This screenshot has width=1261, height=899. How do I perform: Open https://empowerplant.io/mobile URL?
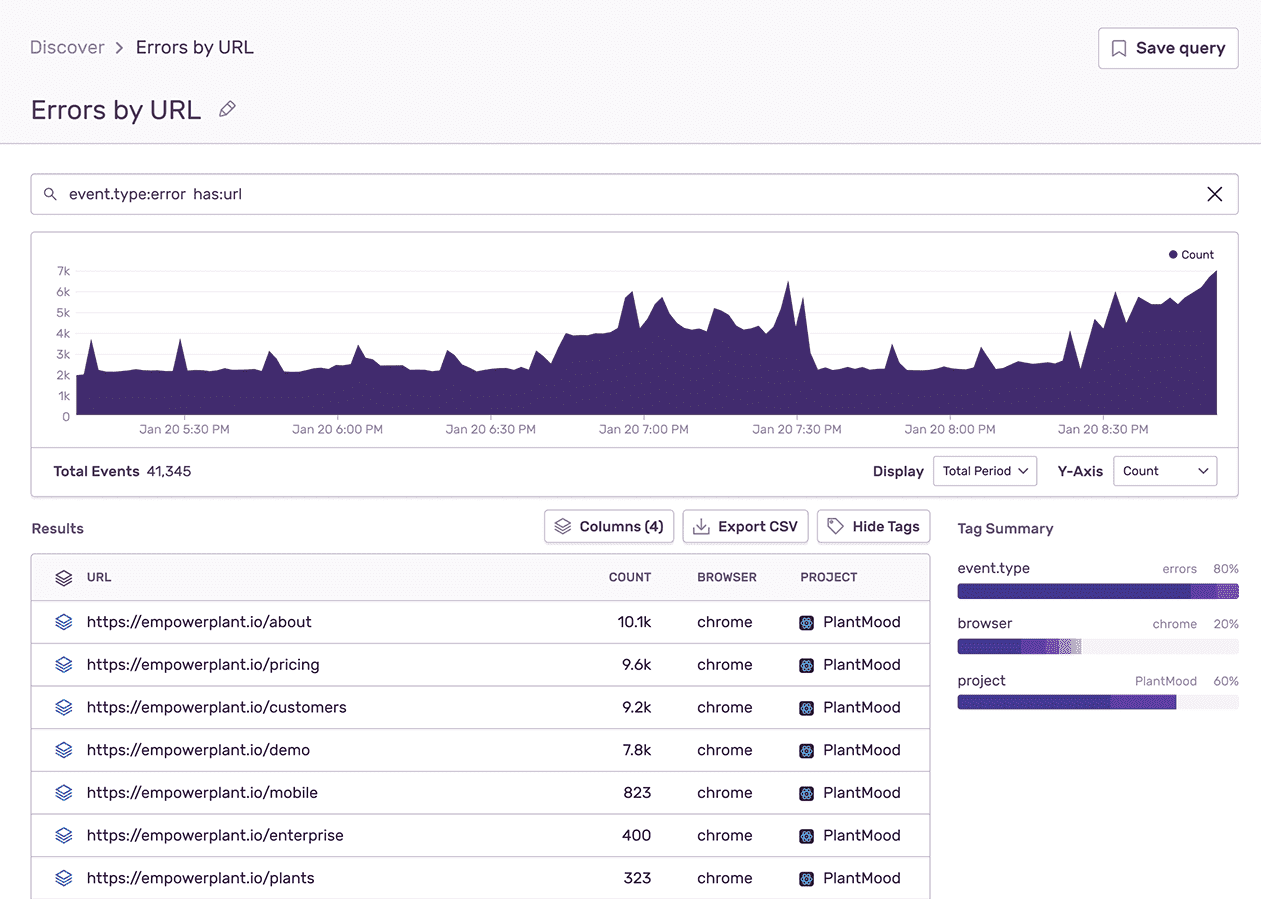[202, 793]
